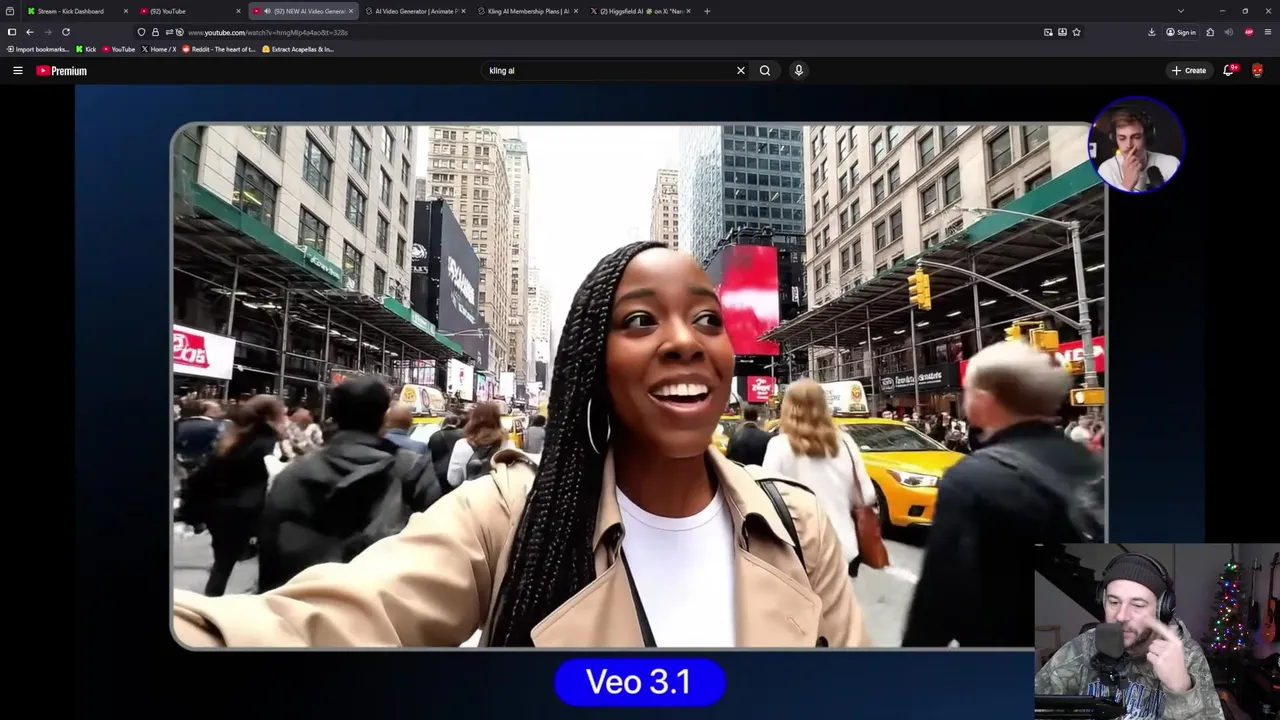Viewport: 1280px width, 720px height.
Task: Open the YouTube notifications bell
Action: point(1228,70)
